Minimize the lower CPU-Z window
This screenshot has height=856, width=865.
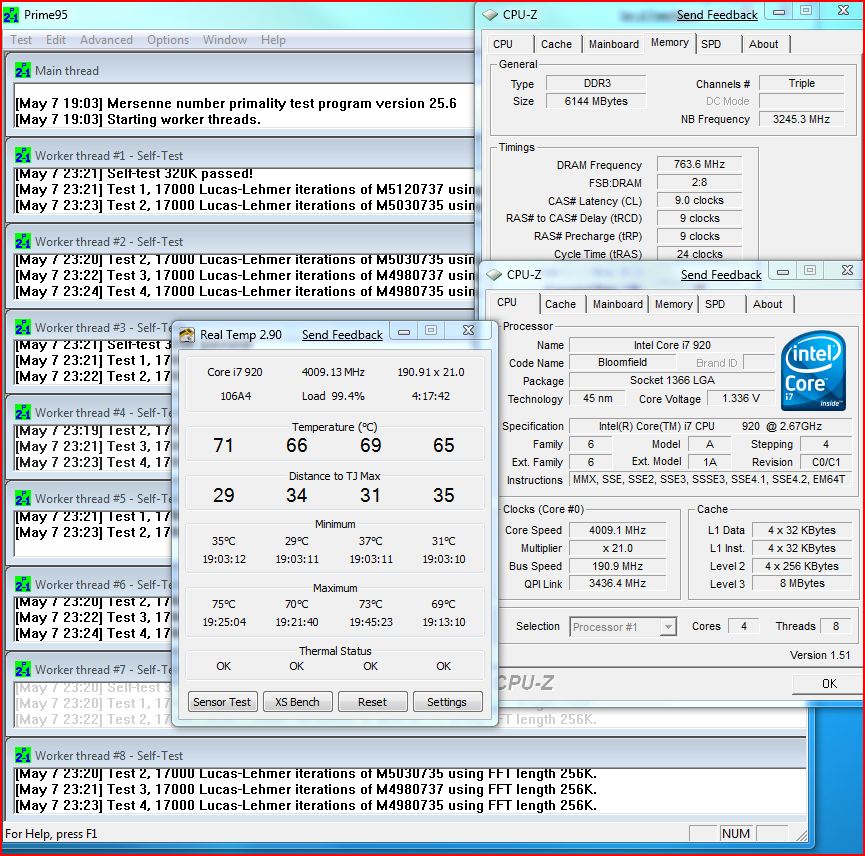pos(783,271)
